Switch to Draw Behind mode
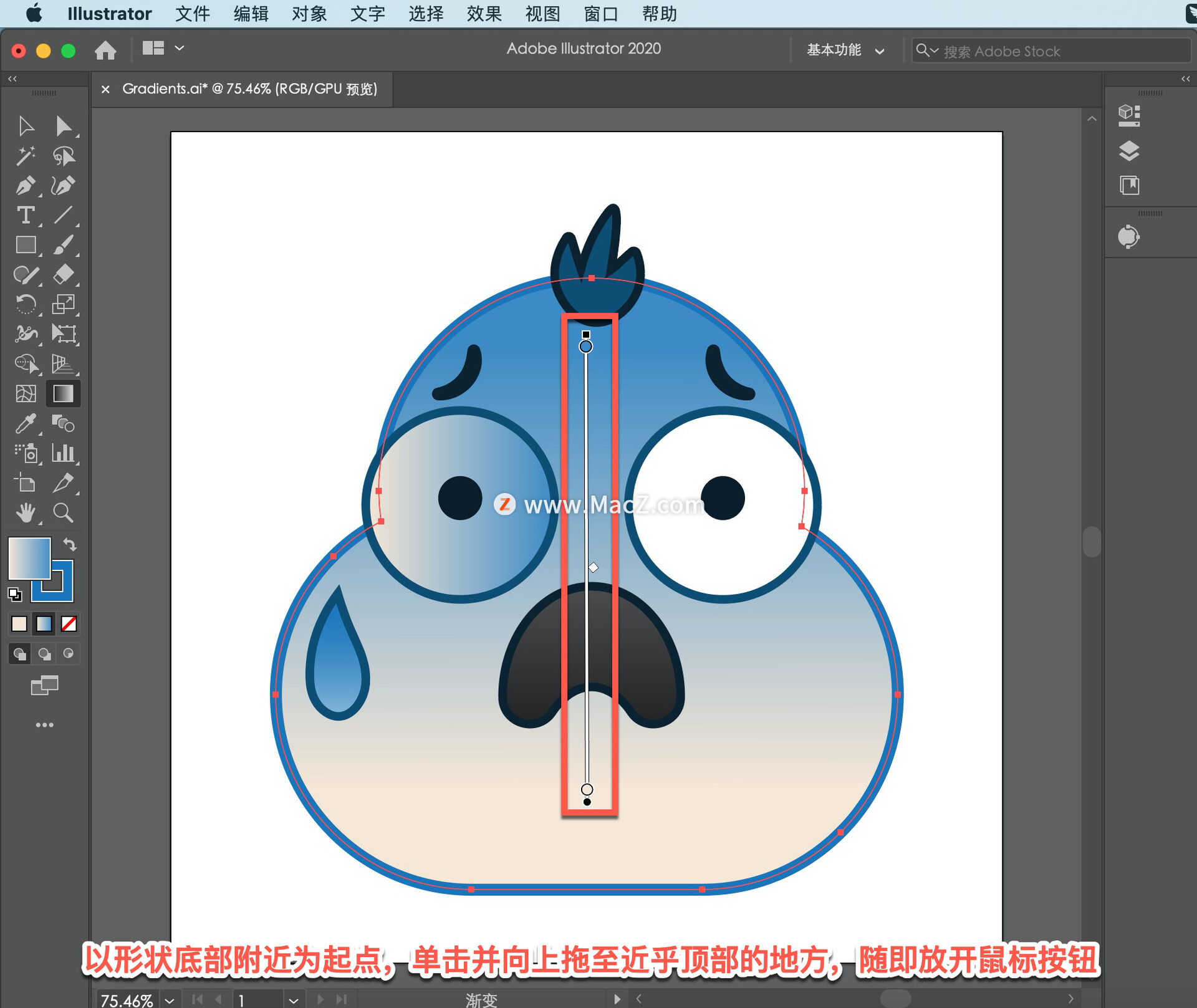 click(x=44, y=653)
